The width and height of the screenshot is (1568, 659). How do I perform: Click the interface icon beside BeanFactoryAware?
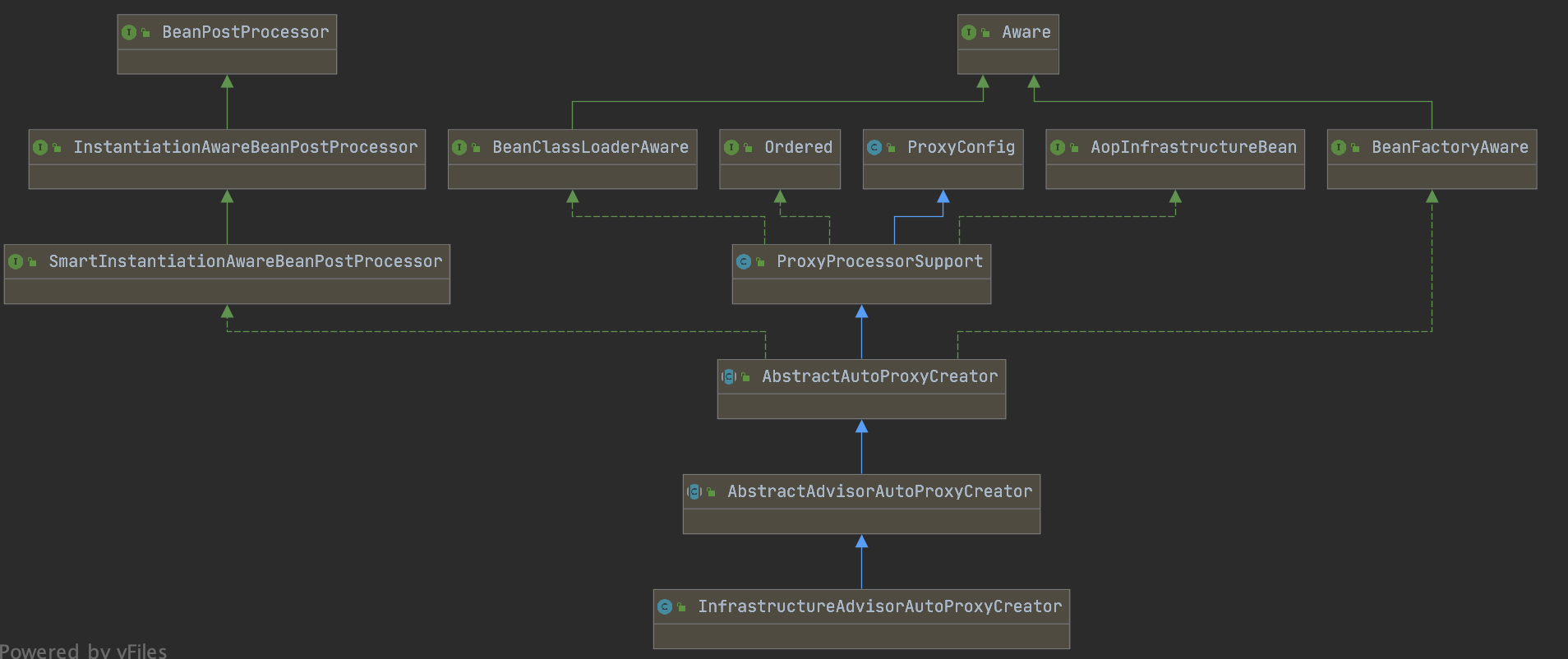click(x=1339, y=148)
